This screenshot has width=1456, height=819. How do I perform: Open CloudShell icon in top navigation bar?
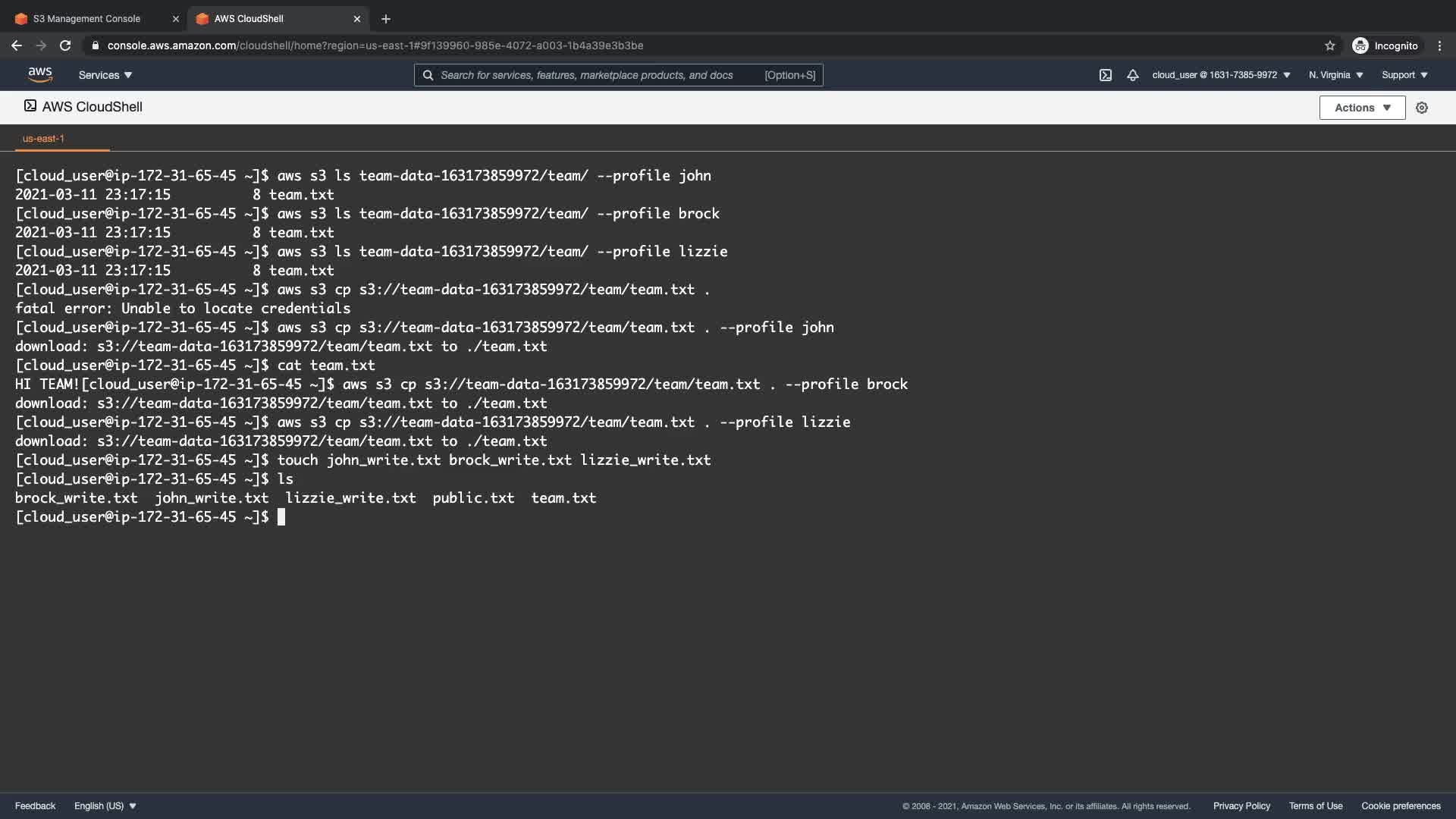tap(1105, 75)
